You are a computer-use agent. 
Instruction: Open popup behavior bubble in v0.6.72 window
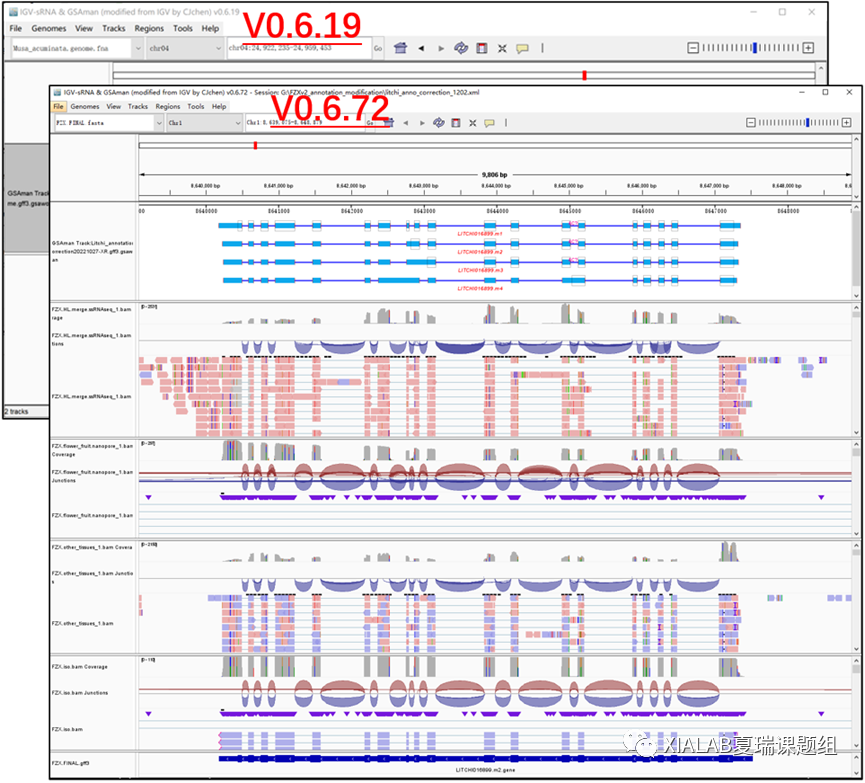pyautogui.click(x=489, y=122)
